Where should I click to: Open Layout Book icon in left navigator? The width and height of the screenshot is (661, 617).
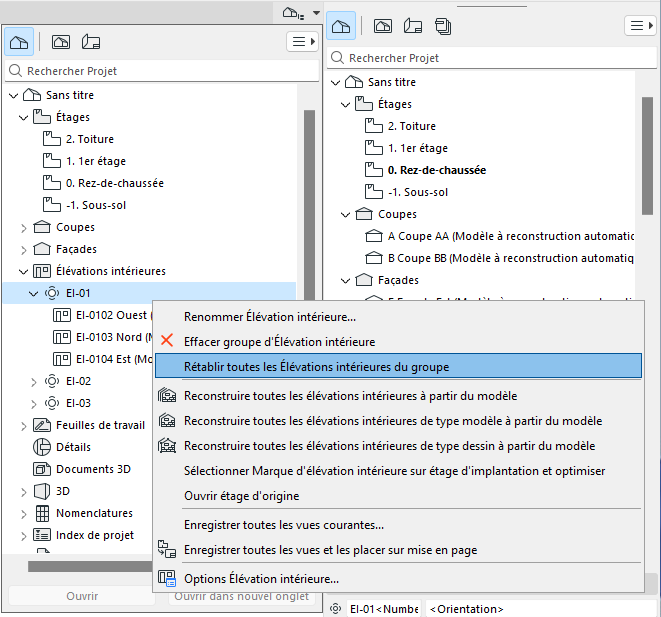(x=91, y=42)
